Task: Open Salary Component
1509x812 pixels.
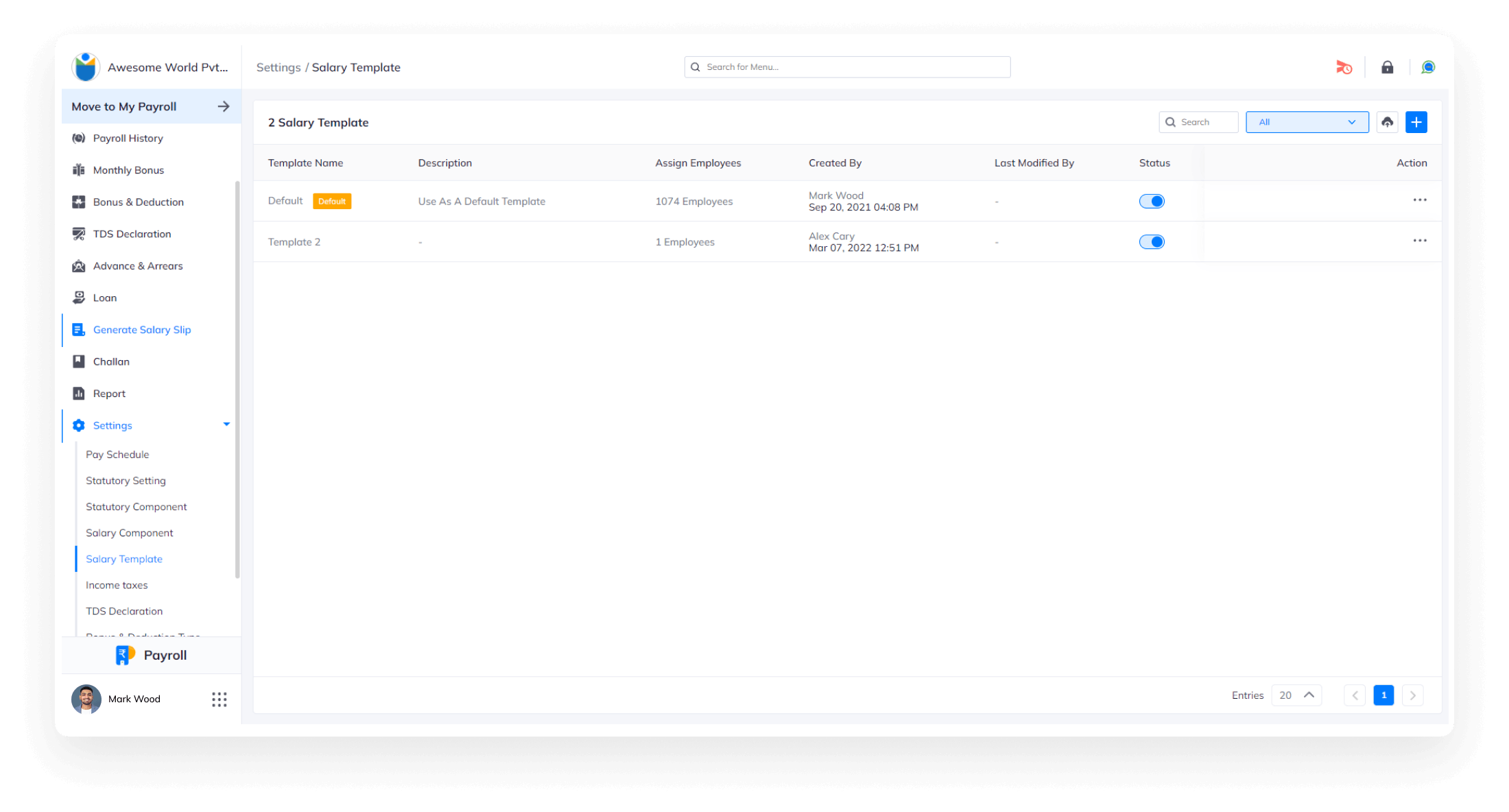Action: 129,533
